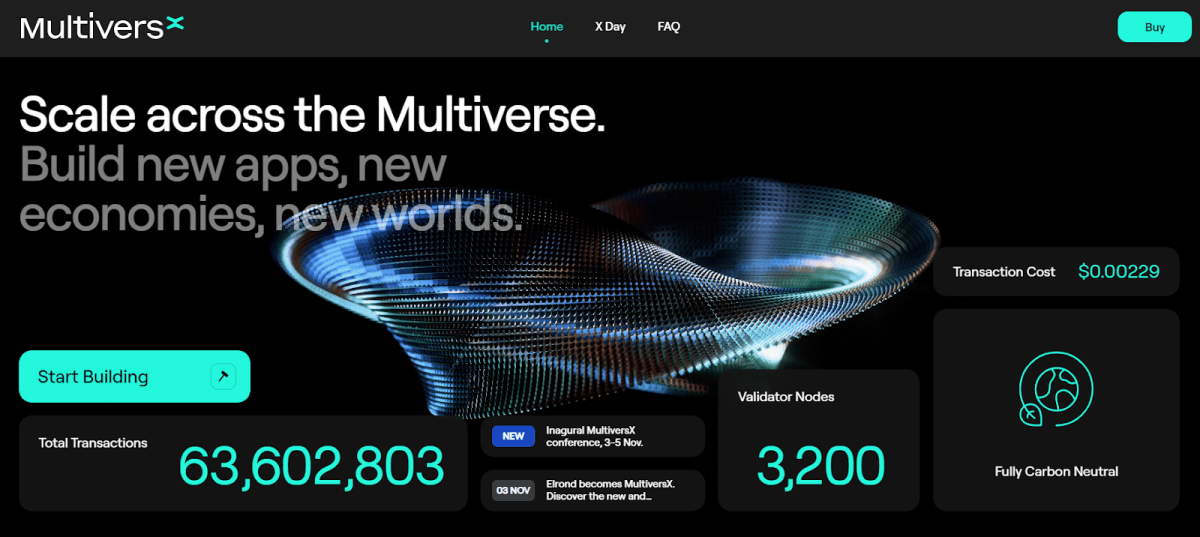
Task: Open the Home nav item
Action: (x=547, y=27)
